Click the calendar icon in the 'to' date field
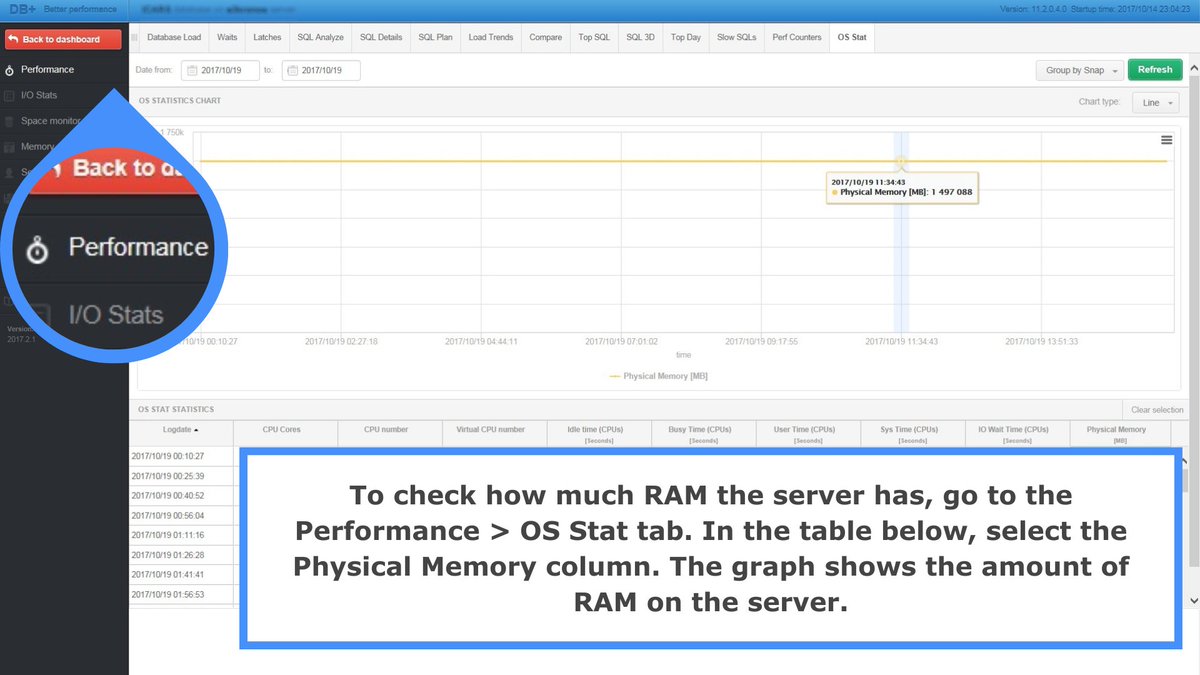Viewport: 1200px width, 675px height. click(x=292, y=70)
